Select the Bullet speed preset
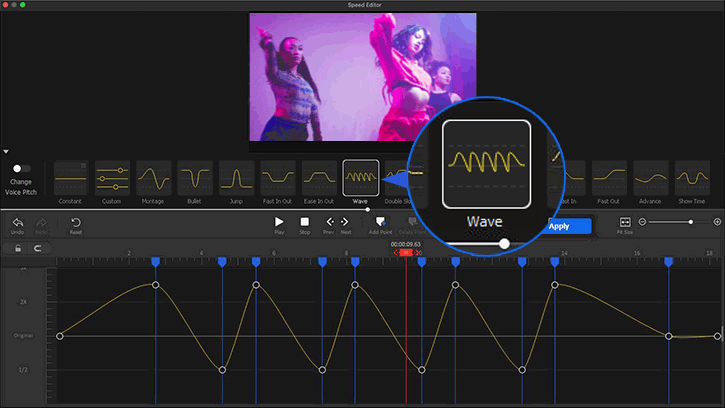 195,178
